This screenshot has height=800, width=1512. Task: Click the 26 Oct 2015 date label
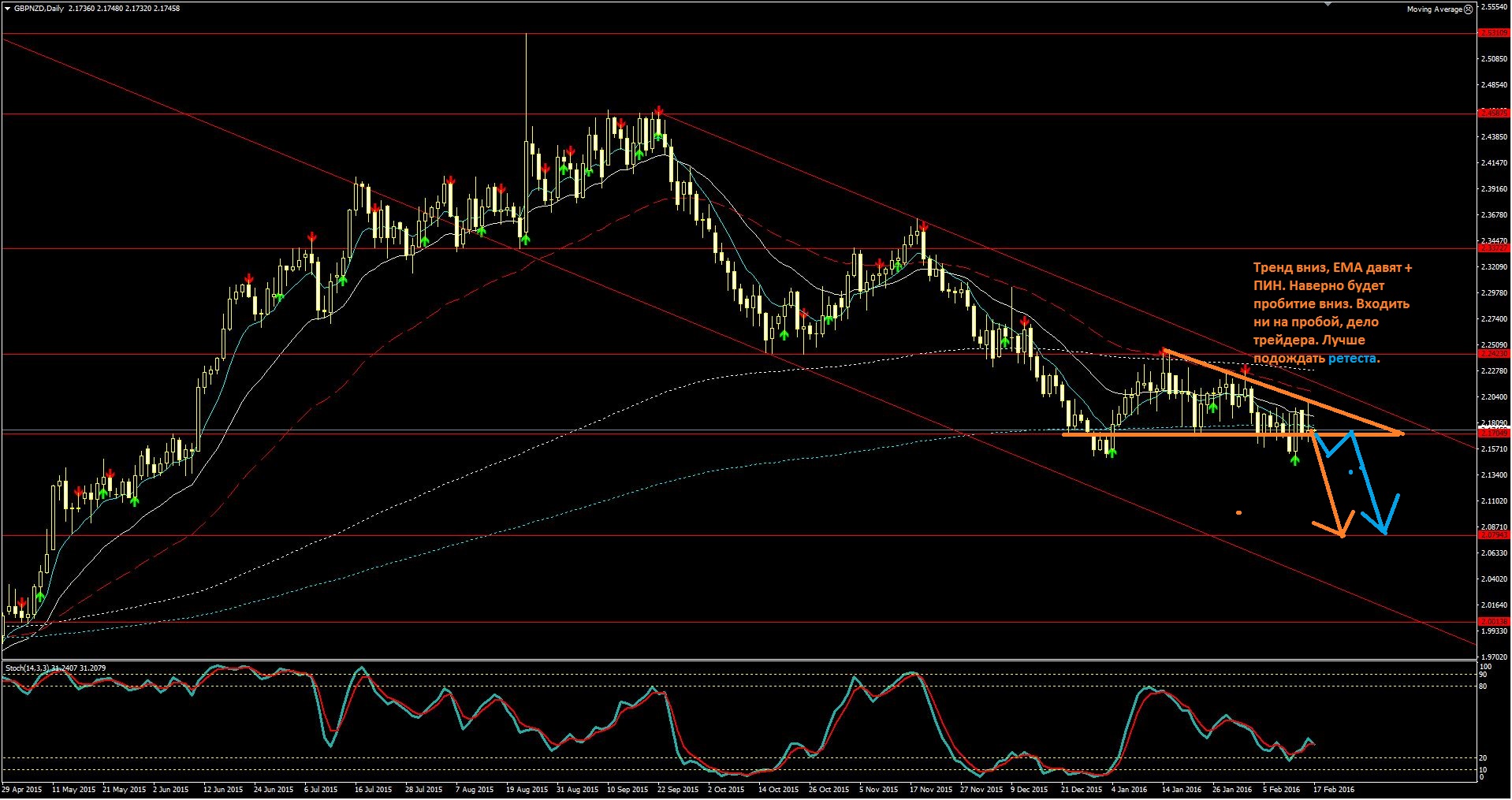pos(829,790)
